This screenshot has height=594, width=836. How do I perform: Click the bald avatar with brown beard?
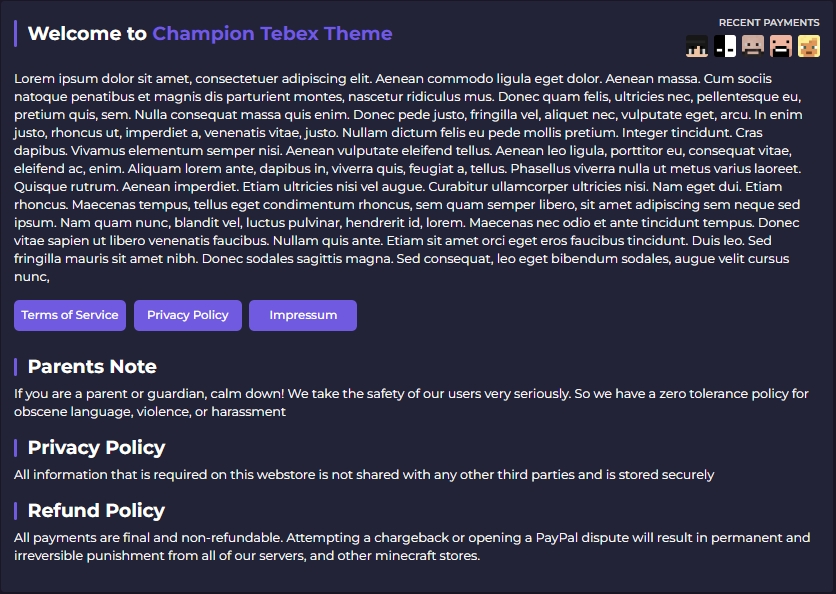[753, 45]
